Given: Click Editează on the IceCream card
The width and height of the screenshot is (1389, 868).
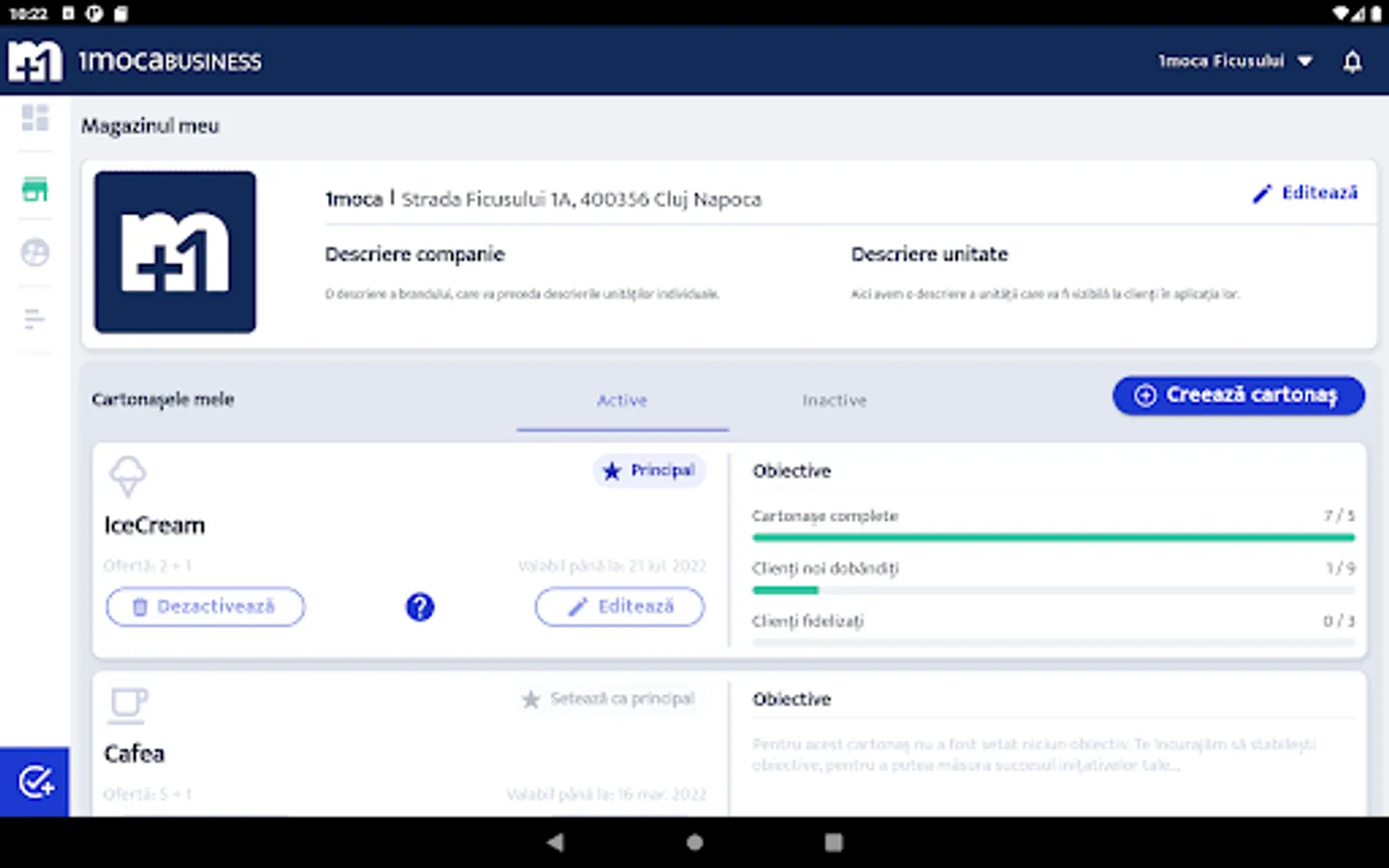Looking at the screenshot, I should (x=619, y=607).
